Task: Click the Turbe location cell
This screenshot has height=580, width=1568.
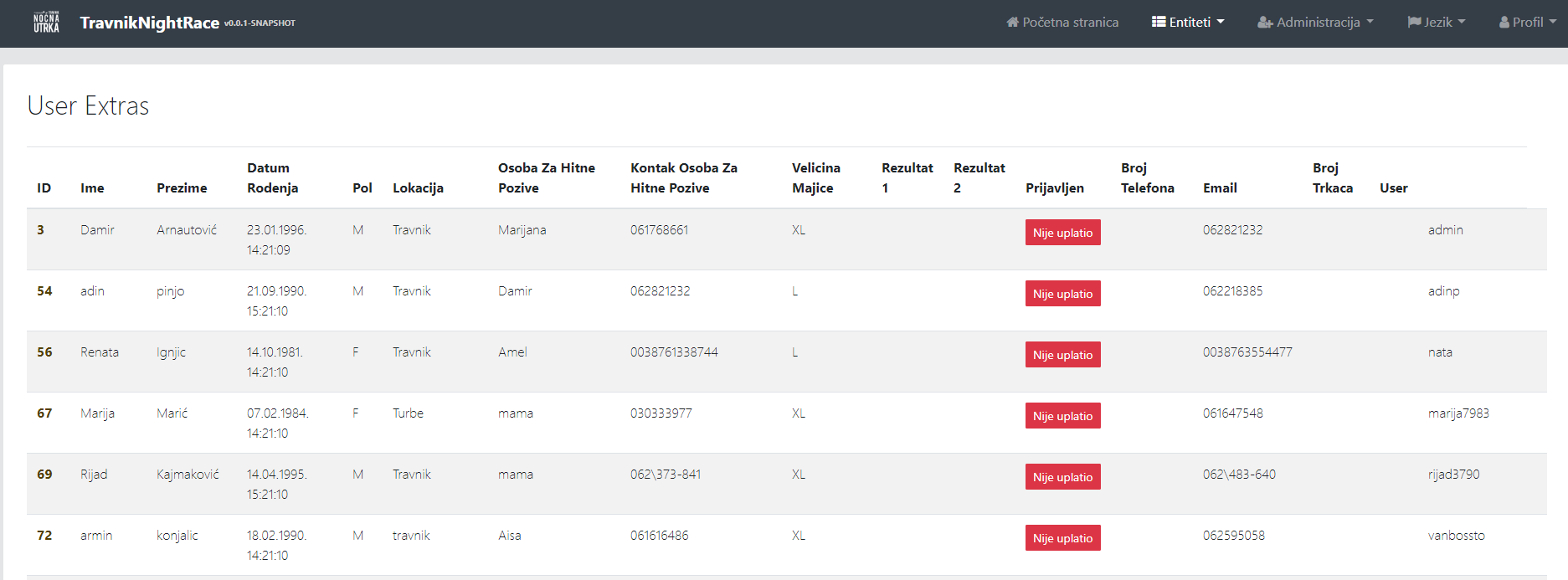Action: (408, 413)
